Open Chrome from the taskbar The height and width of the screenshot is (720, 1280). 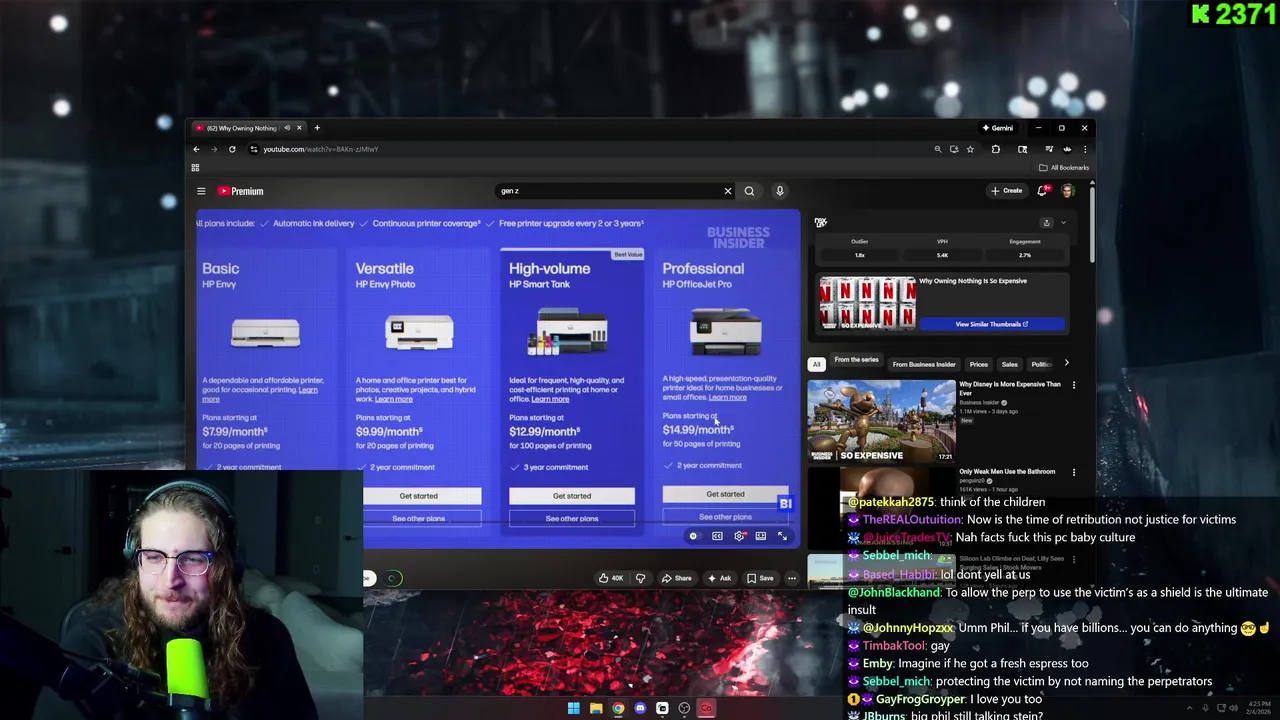(x=618, y=709)
